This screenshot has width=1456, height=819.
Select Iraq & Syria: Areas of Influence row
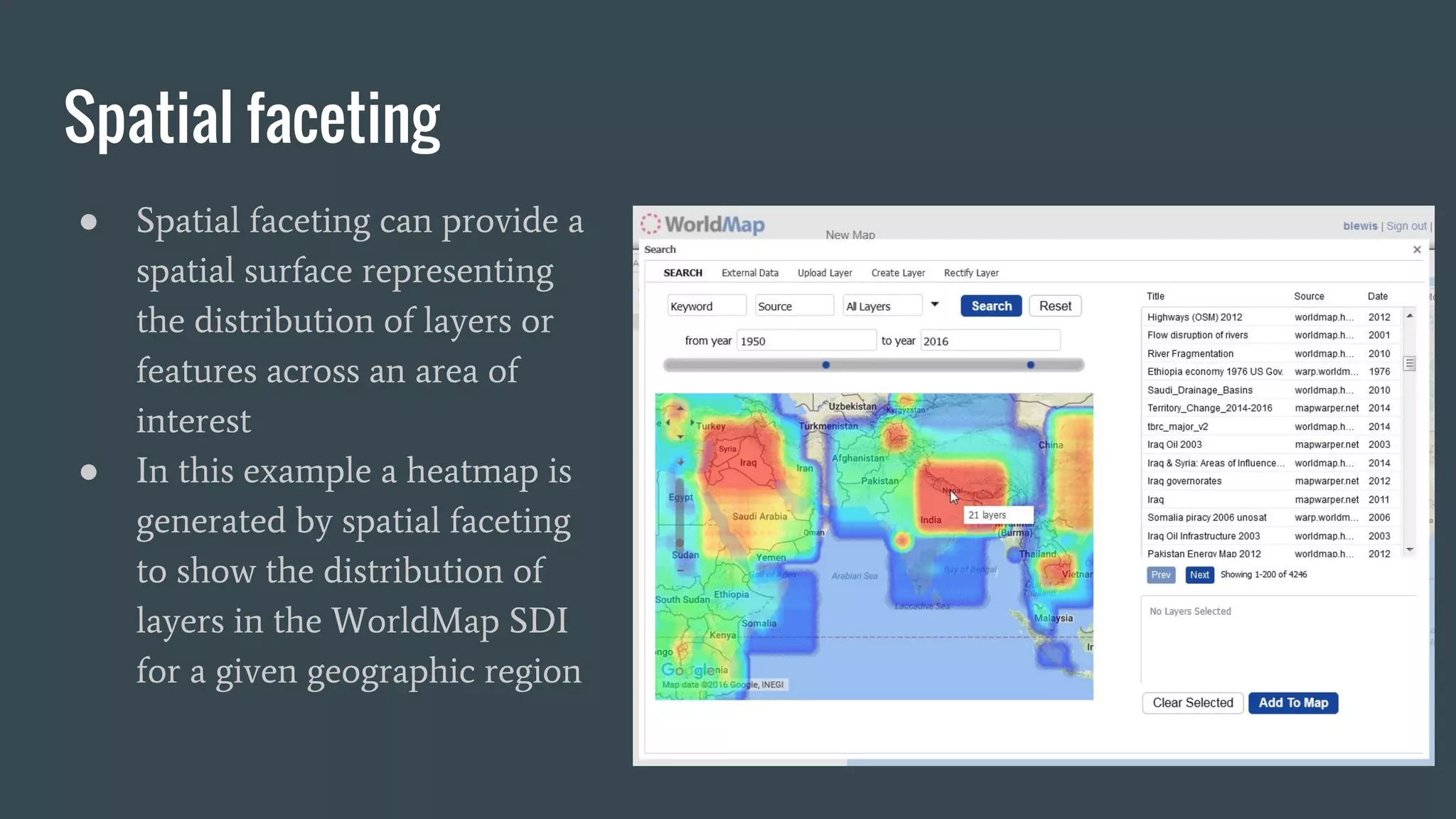[1271, 464]
